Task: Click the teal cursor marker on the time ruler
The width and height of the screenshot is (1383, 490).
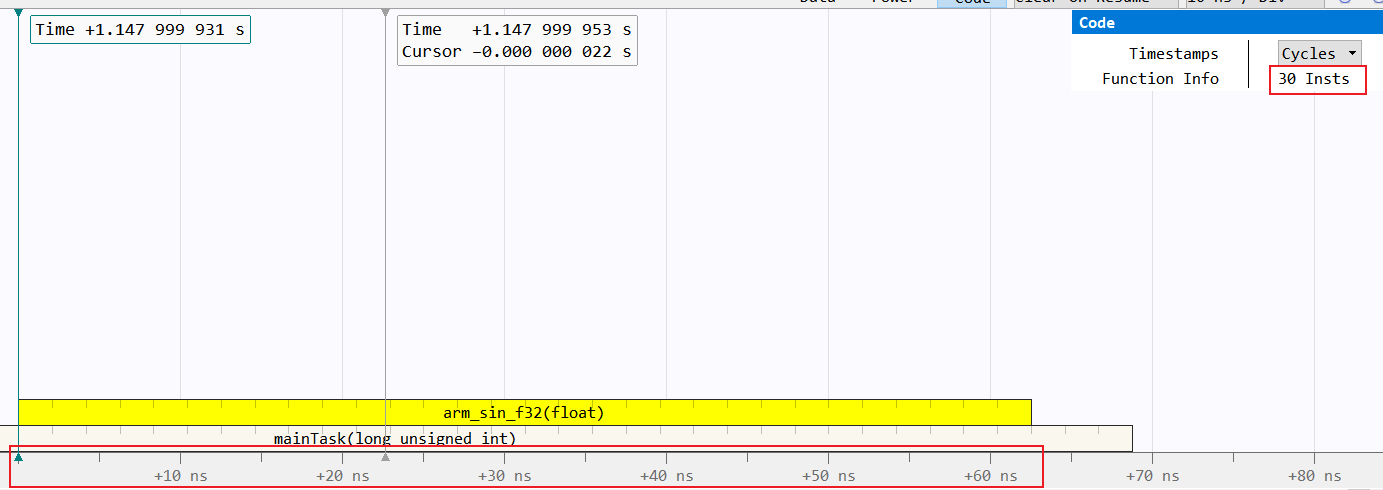Action: [18, 457]
